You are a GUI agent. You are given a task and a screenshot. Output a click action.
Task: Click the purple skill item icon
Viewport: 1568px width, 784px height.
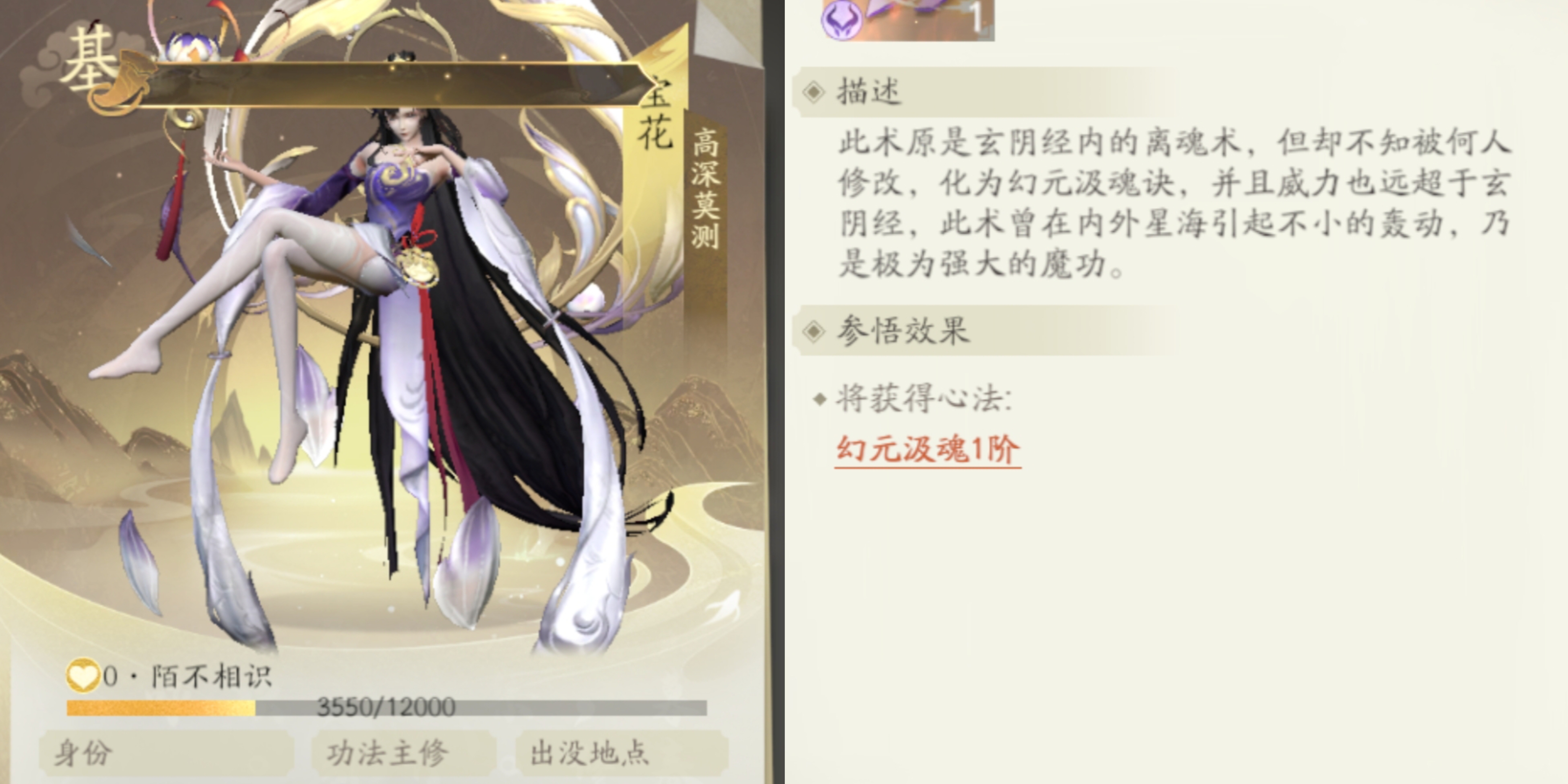907,20
